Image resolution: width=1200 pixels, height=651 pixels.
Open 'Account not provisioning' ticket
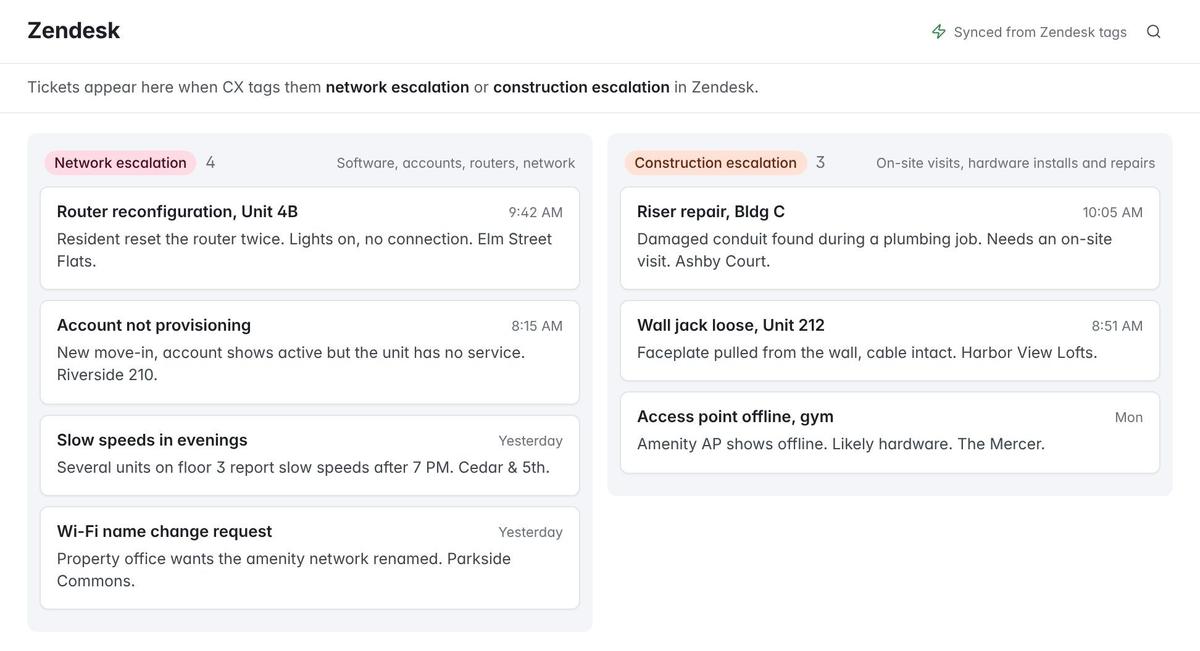coord(310,352)
